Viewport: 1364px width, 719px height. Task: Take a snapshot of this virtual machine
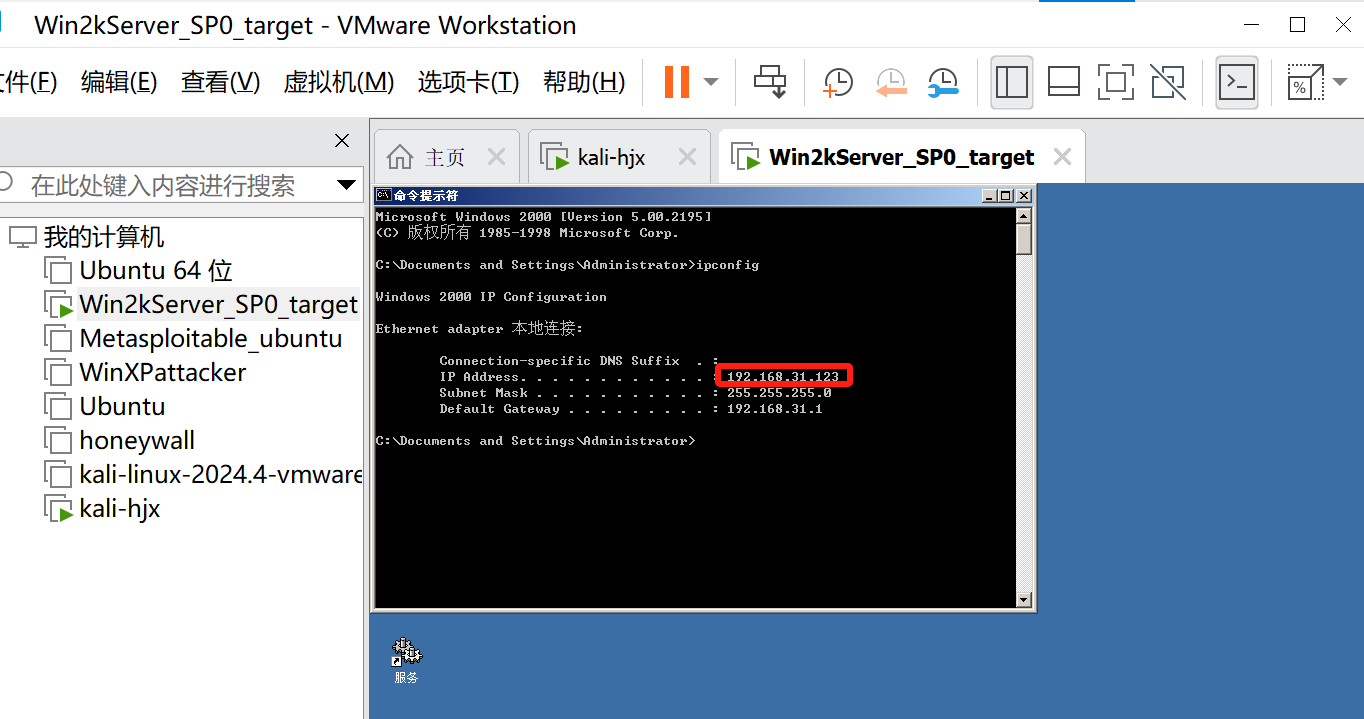click(x=837, y=82)
